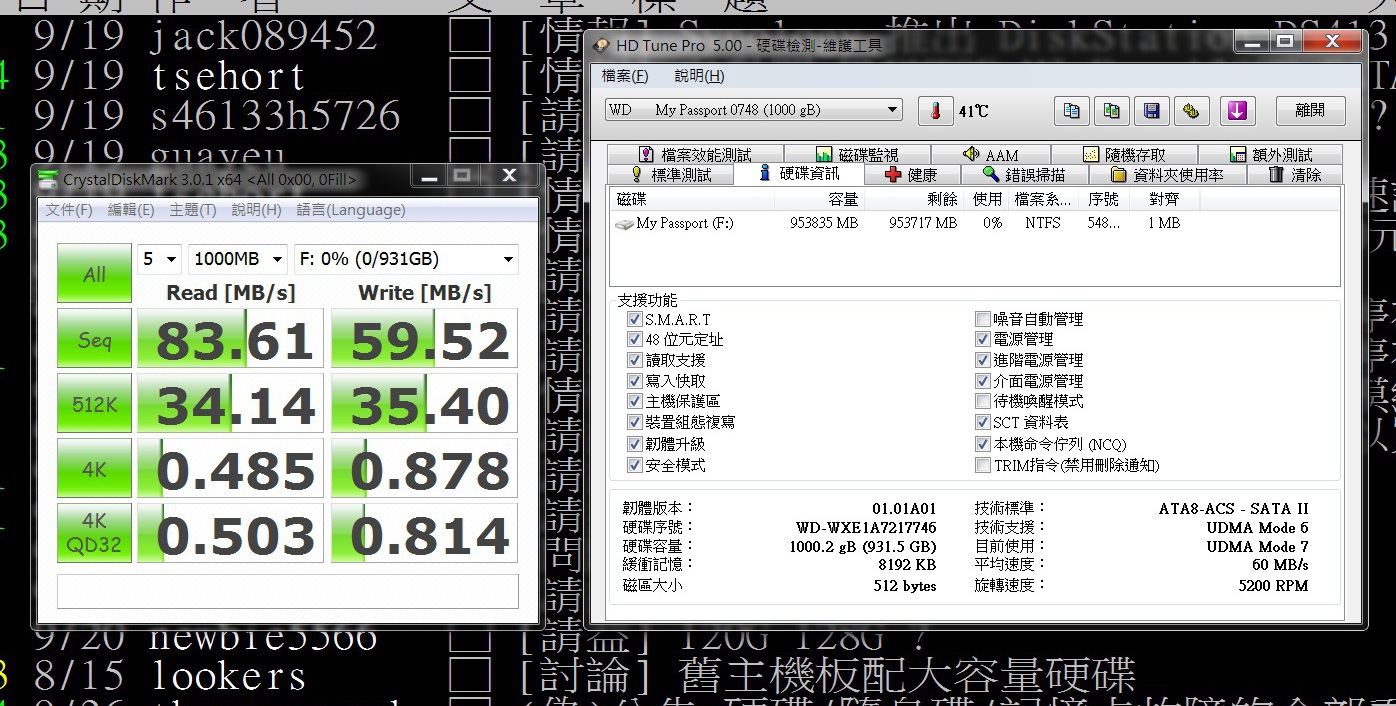1396x706 pixels.
Task: Click the 59.52 Seq write result
Action: (x=424, y=340)
